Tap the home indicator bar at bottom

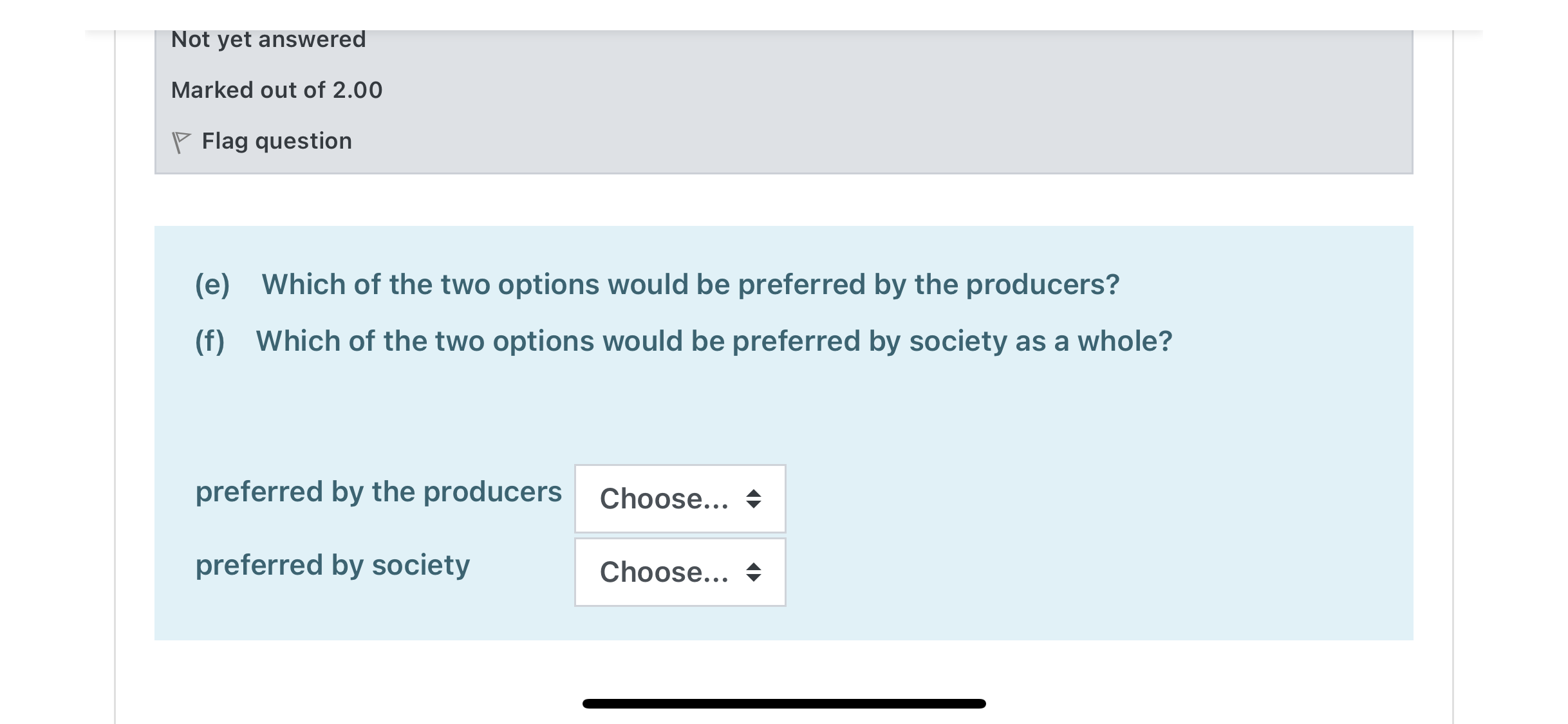point(784,703)
